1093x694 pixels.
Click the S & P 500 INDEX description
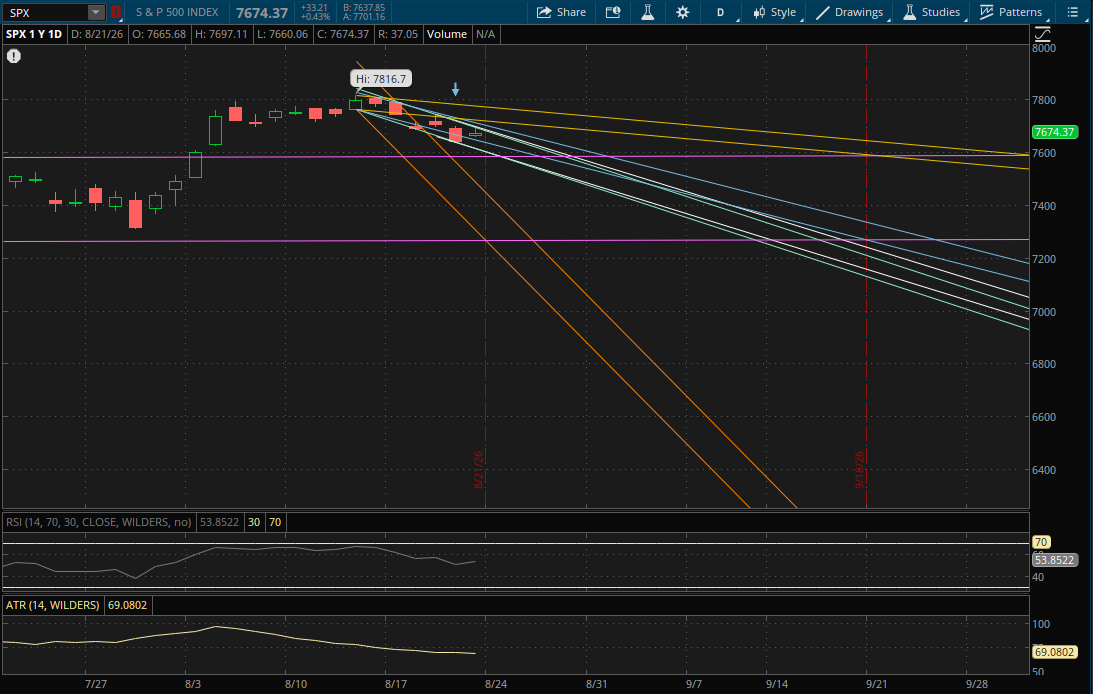[x=177, y=12]
